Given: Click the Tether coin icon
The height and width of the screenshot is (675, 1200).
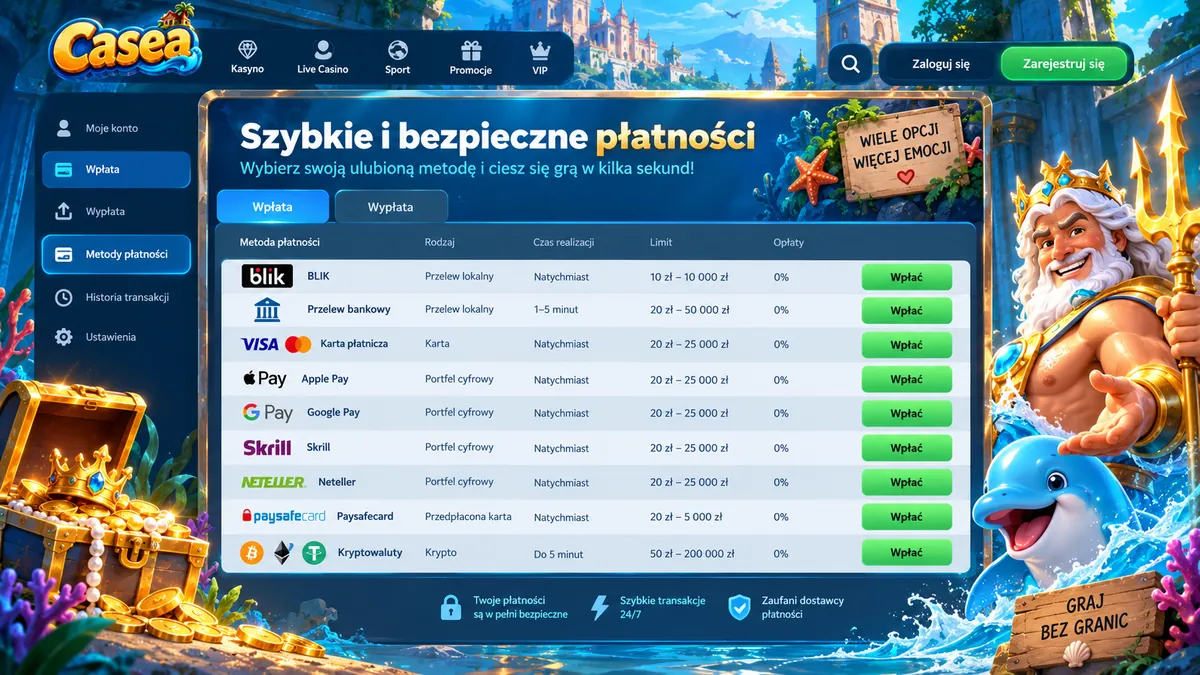Looking at the screenshot, I should (315, 552).
